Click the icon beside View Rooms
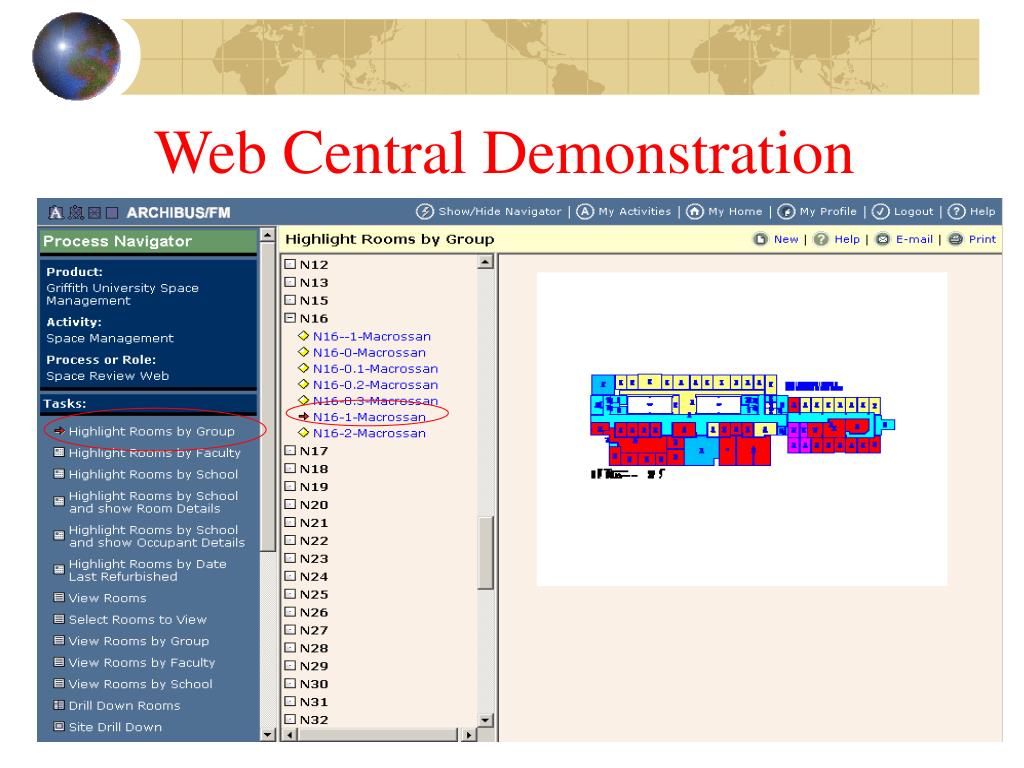 [59, 598]
